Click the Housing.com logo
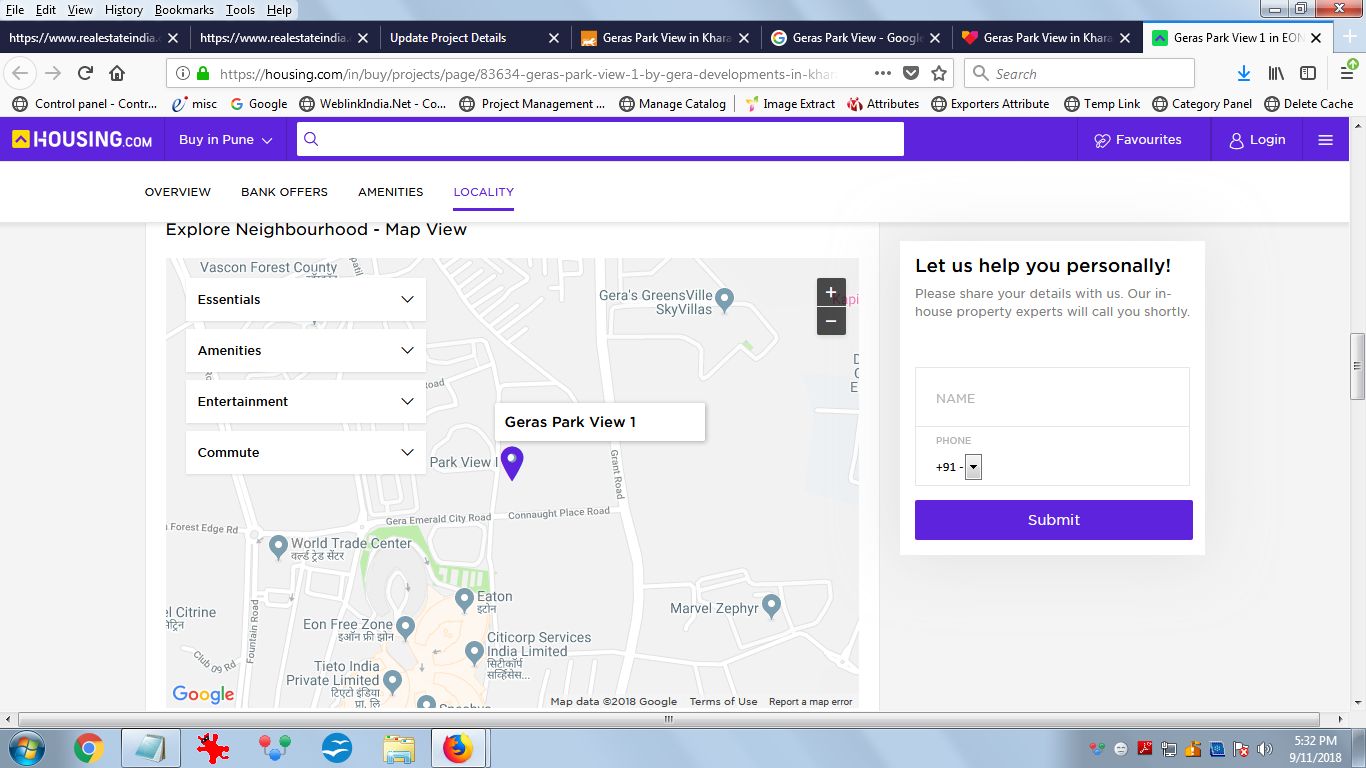Screen dimensions: 1366x768 pos(82,140)
